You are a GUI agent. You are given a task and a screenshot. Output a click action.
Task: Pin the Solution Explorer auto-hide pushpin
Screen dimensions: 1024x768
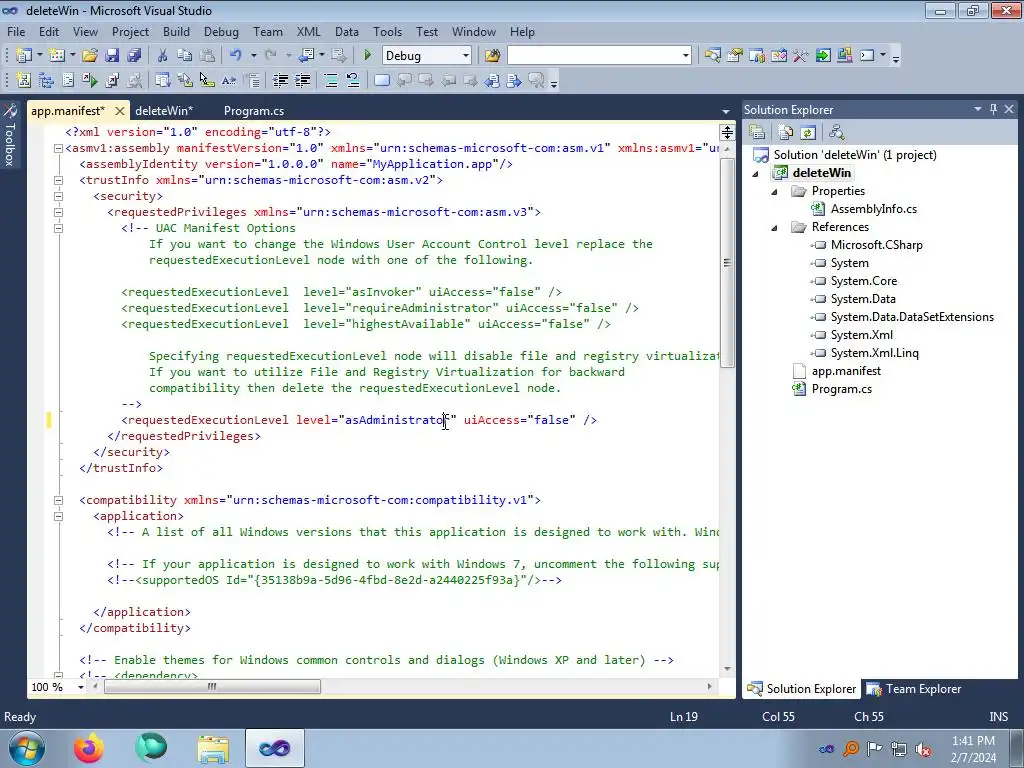[993, 109]
